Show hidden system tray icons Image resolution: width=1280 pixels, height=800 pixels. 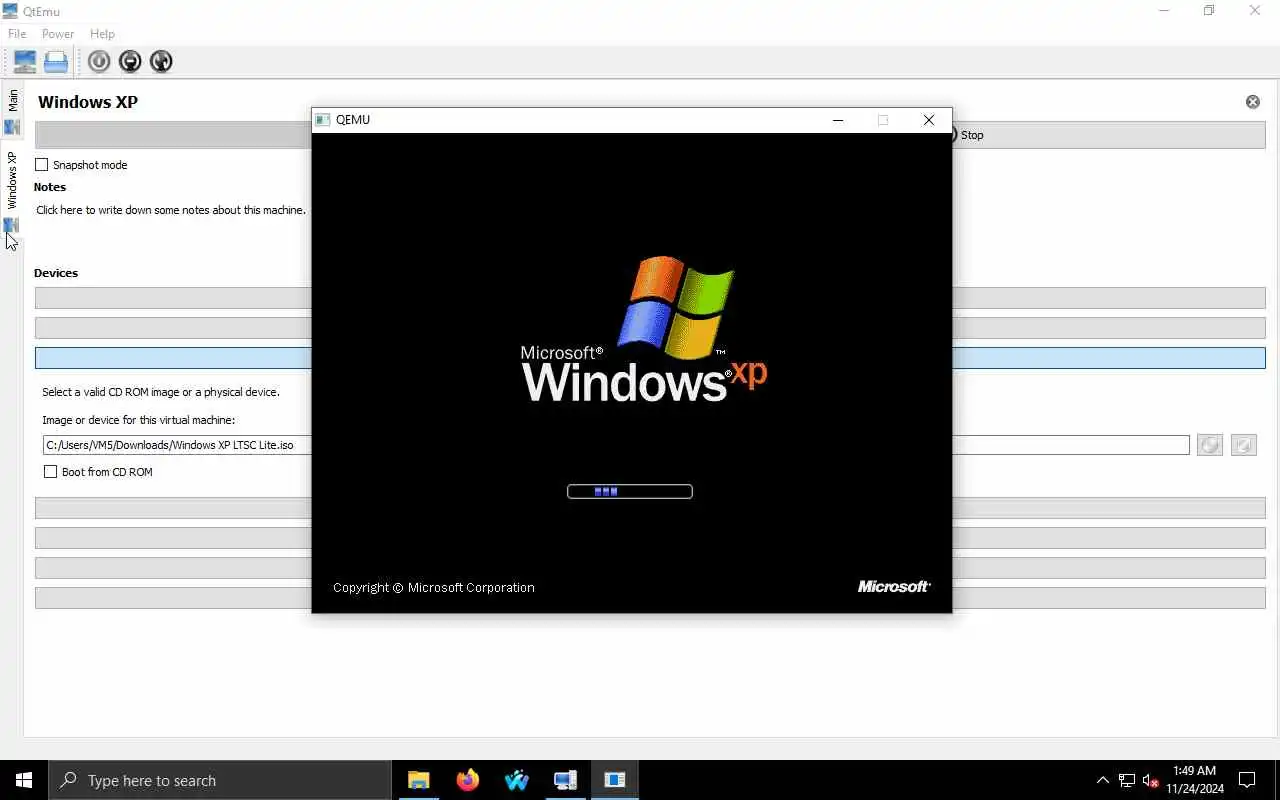[1102, 780]
